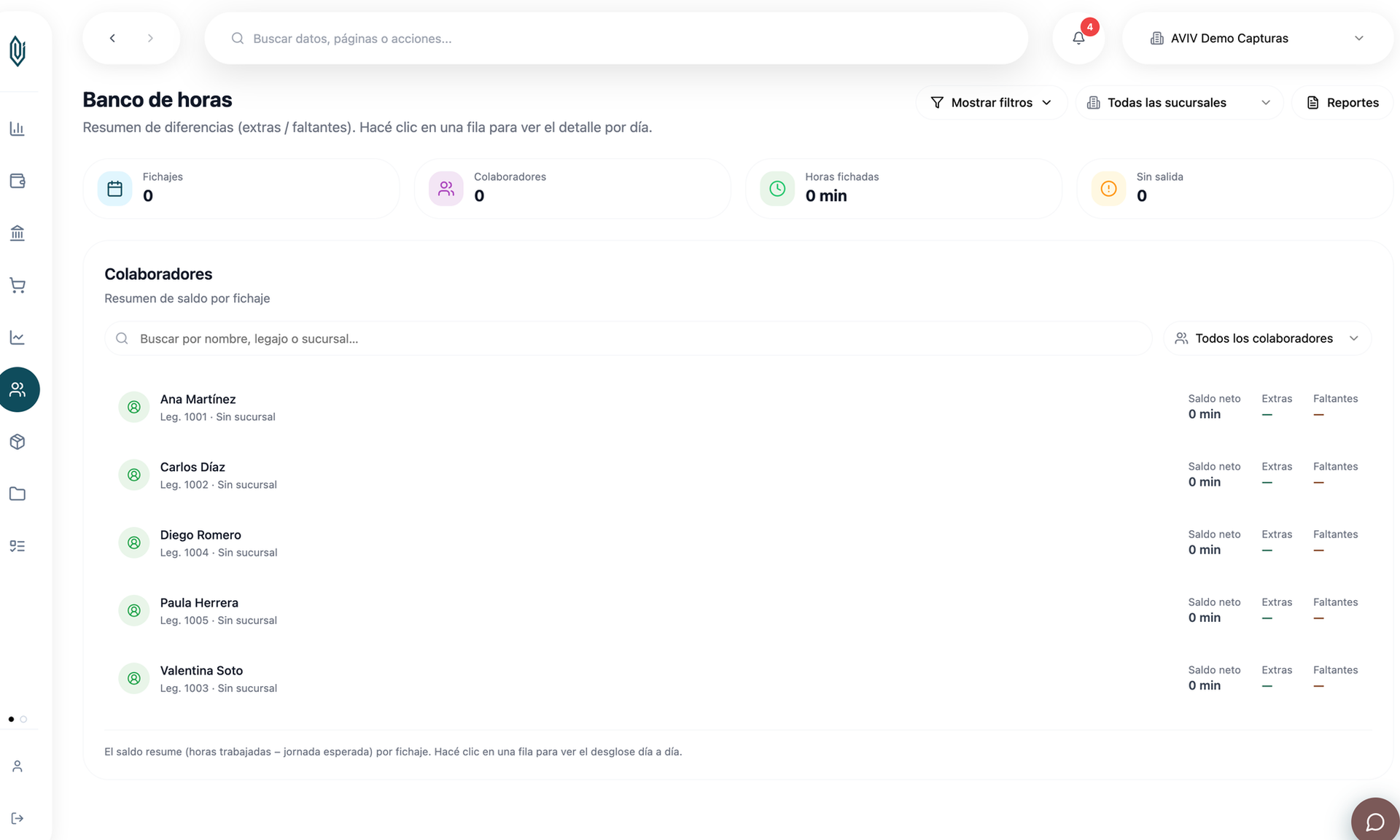Click Saldo neto value in Carlos Díaz row
This screenshot has width=1400, height=840.
(x=1204, y=482)
